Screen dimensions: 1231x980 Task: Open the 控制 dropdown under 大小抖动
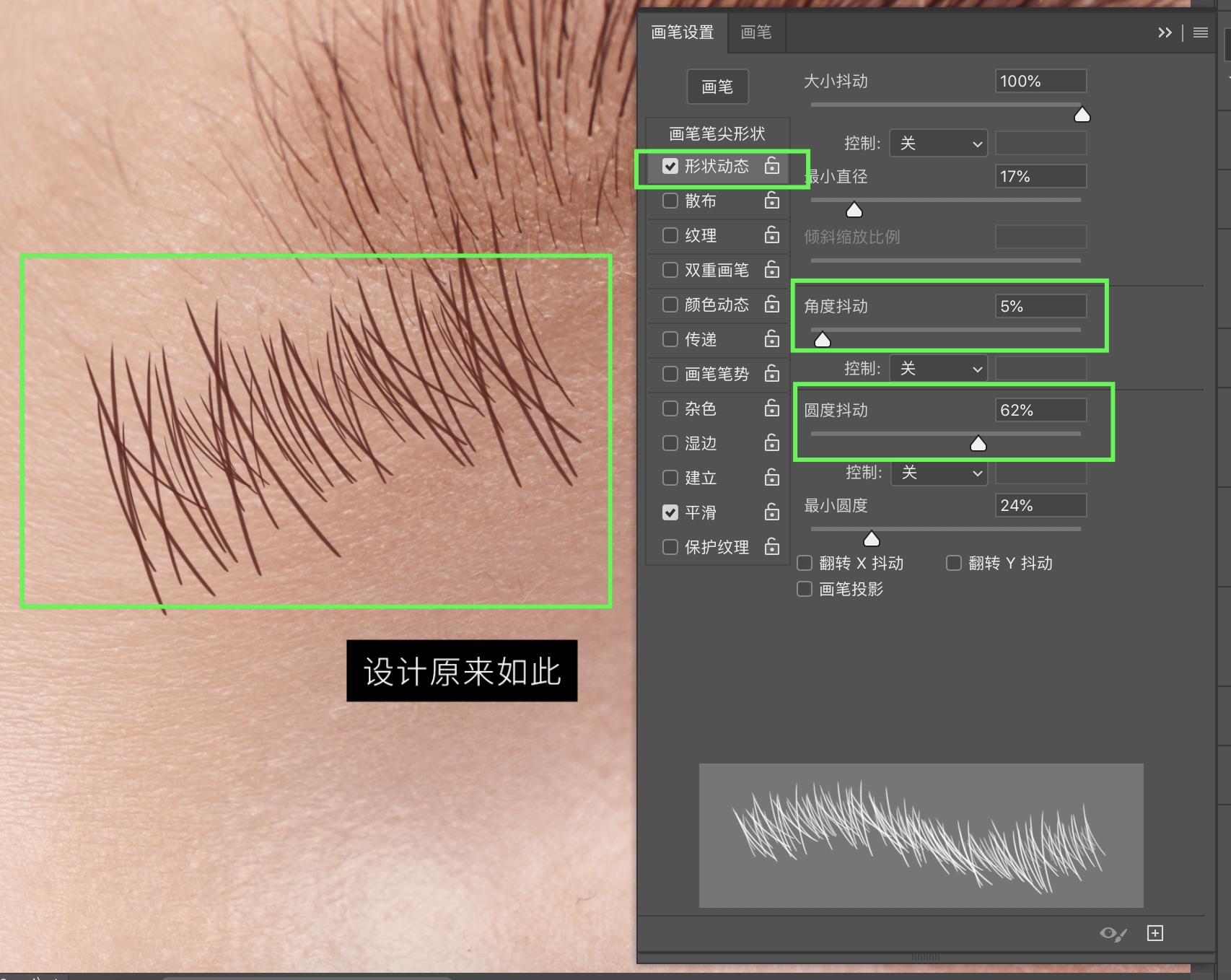(x=938, y=143)
